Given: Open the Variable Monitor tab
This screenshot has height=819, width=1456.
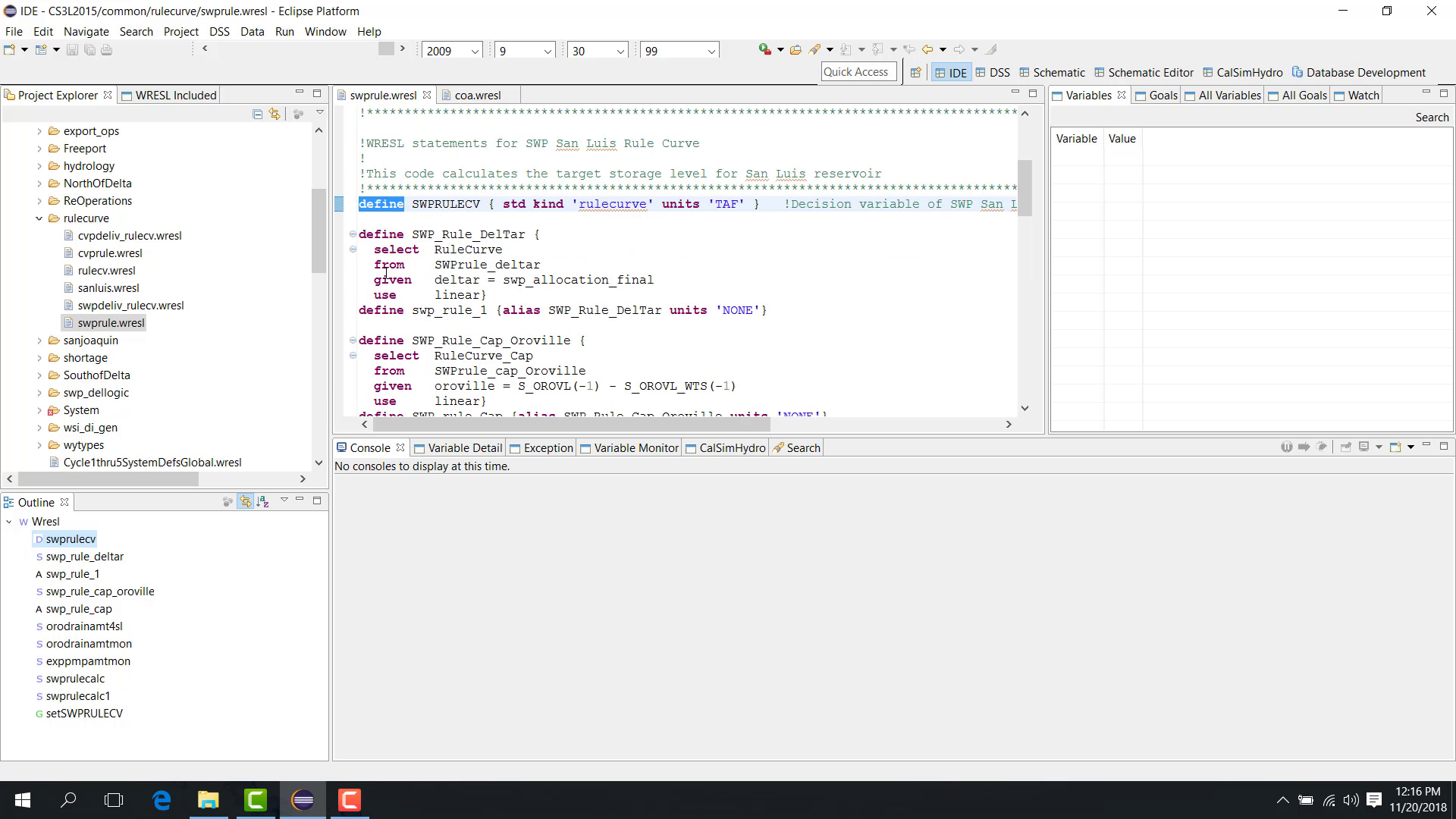Looking at the screenshot, I should point(629,447).
